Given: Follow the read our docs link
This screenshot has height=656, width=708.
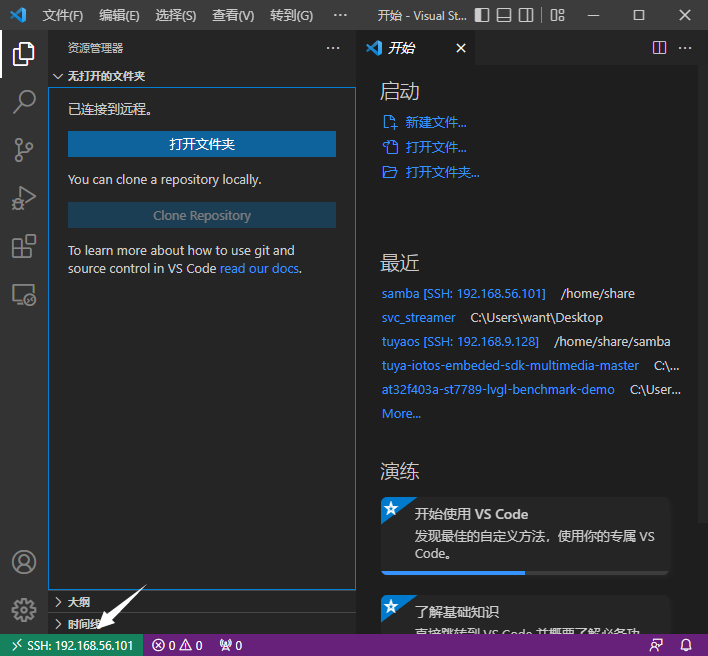Looking at the screenshot, I should (x=259, y=269).
